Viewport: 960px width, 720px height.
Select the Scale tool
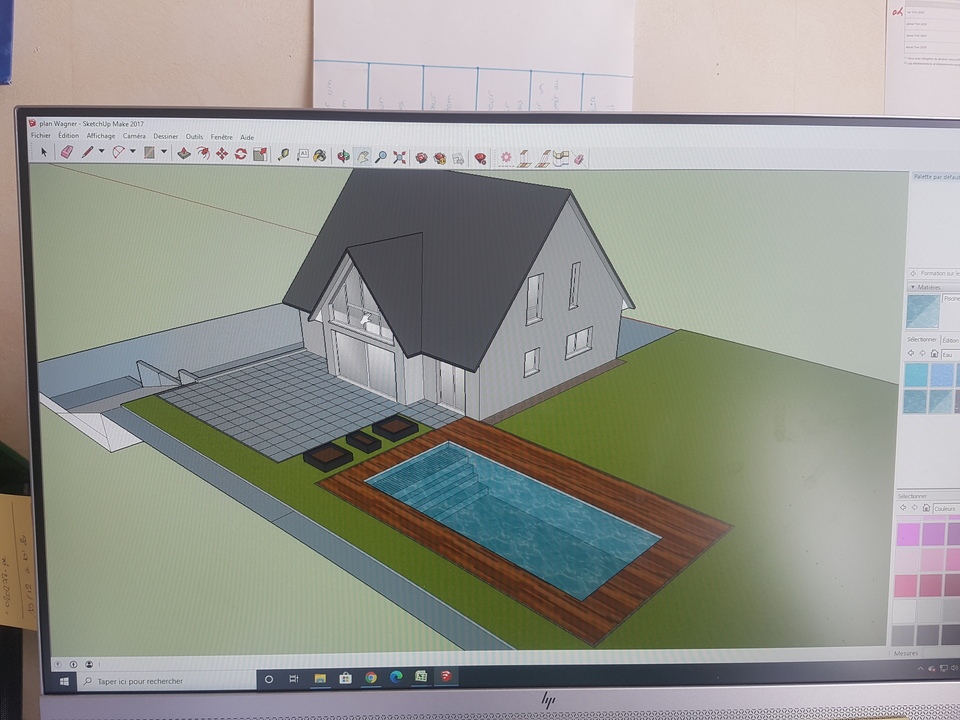point(260,154)
